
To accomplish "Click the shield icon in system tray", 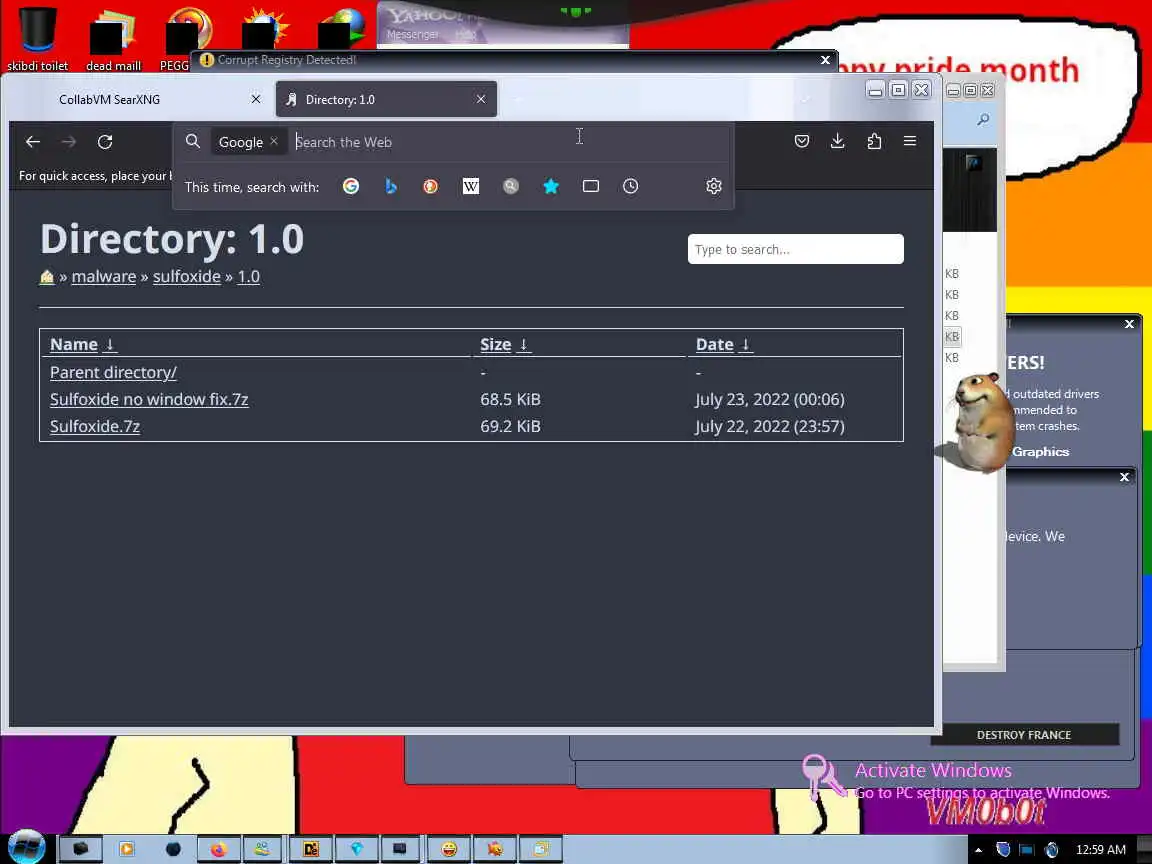I will 1003,849.
